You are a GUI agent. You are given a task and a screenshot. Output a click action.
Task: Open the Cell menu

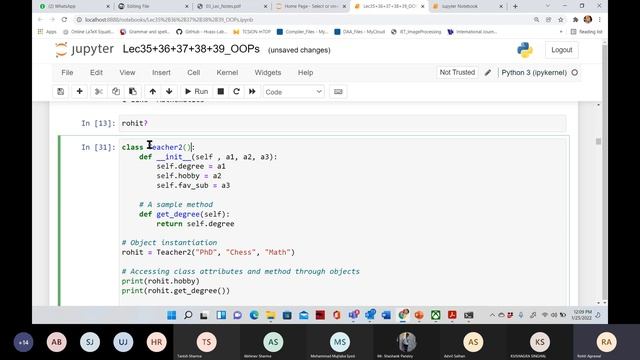193,73
